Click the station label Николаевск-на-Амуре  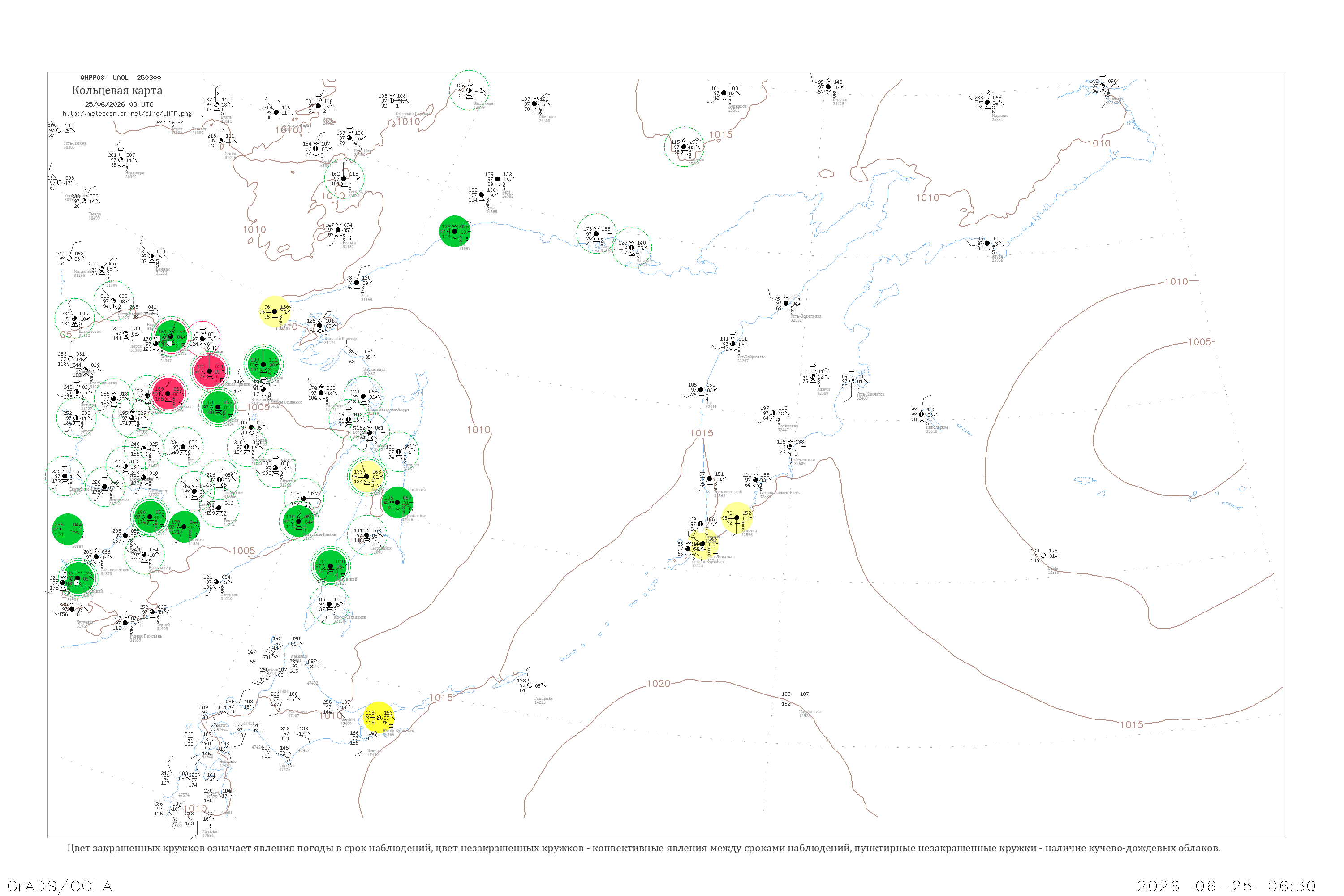(x=388, y=410)
